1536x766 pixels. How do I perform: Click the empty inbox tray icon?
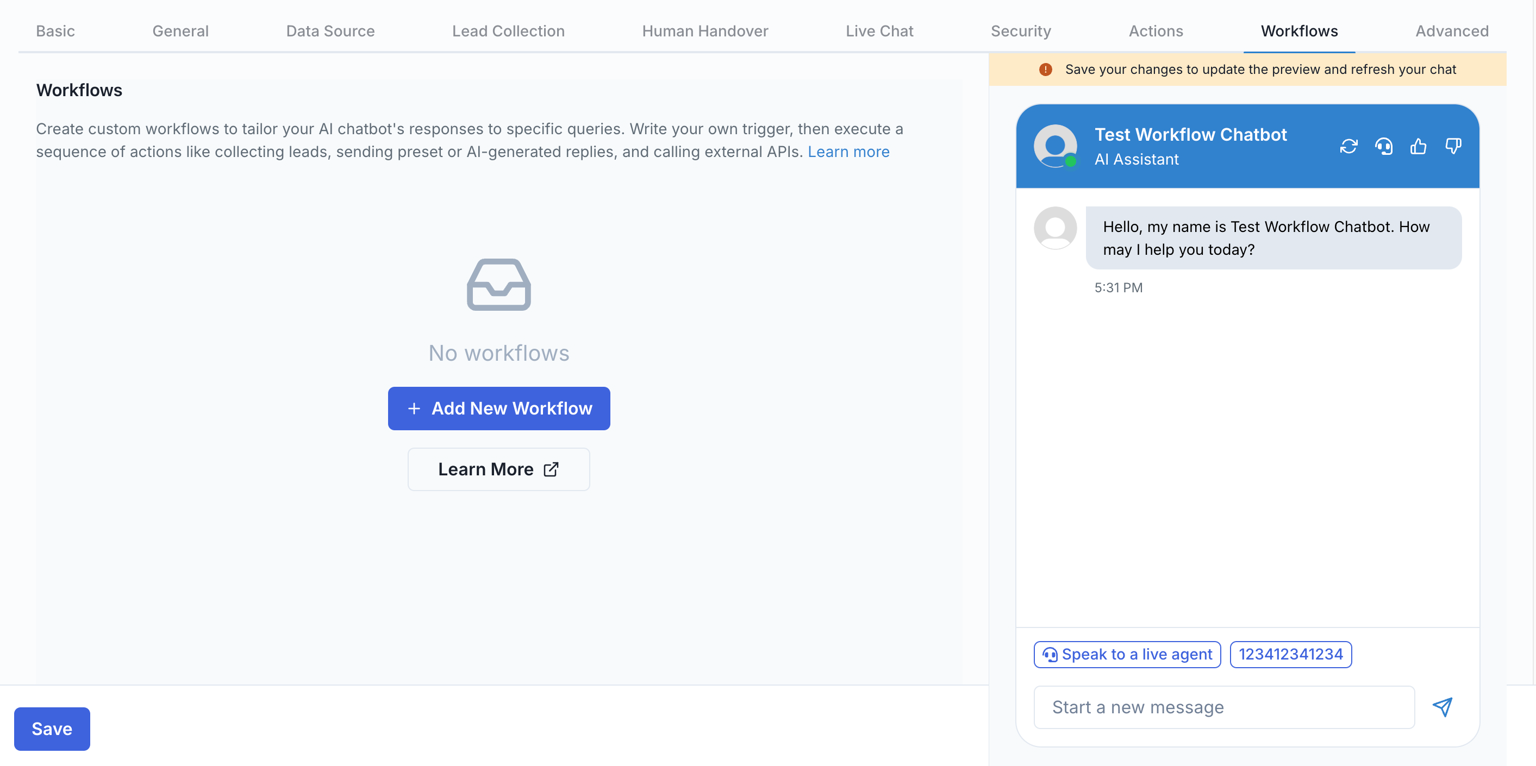click(498, 285)
